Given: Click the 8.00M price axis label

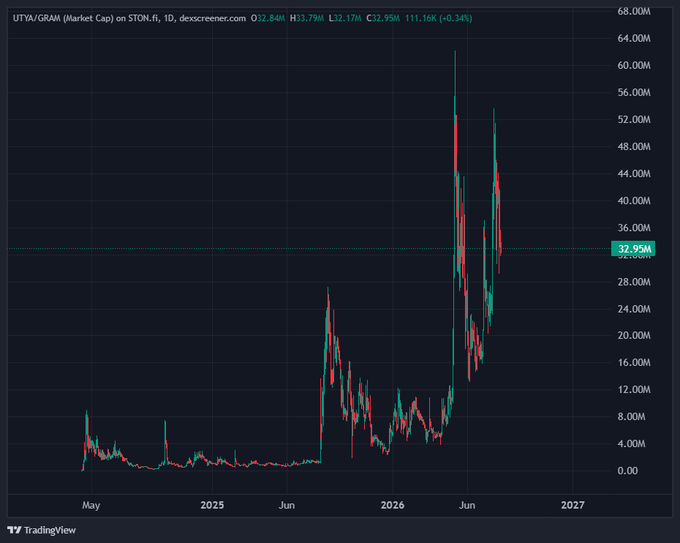Looking at the screenshot, I should 631,416.
